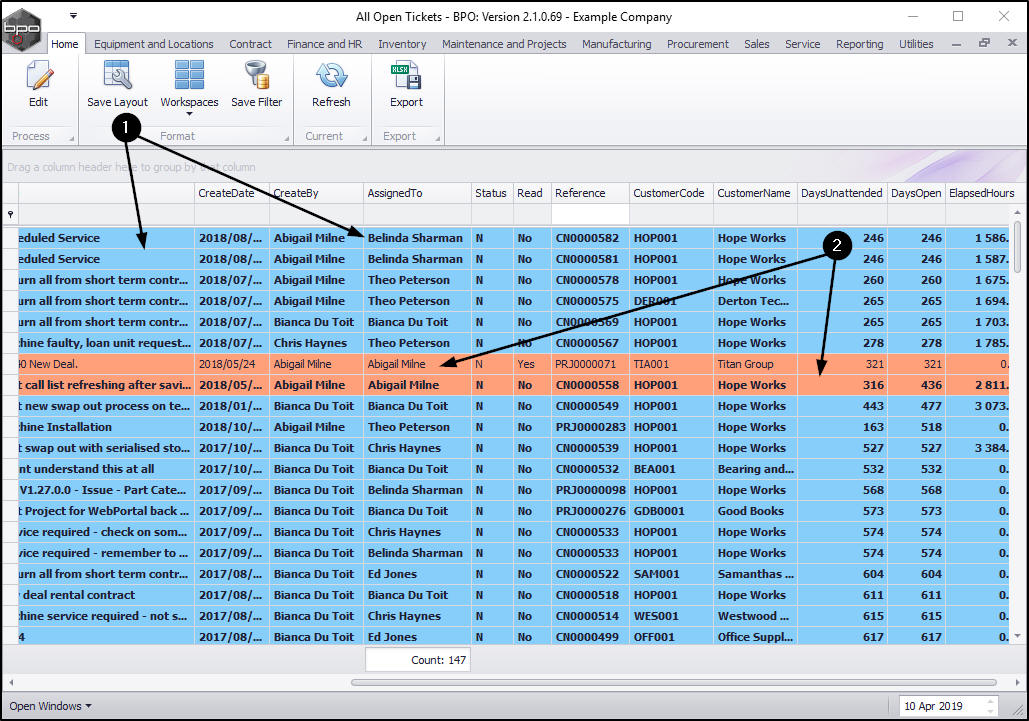Expand the Format group dialog launcher
This screenshot has width=1029, height=721.
coord(287,138)
